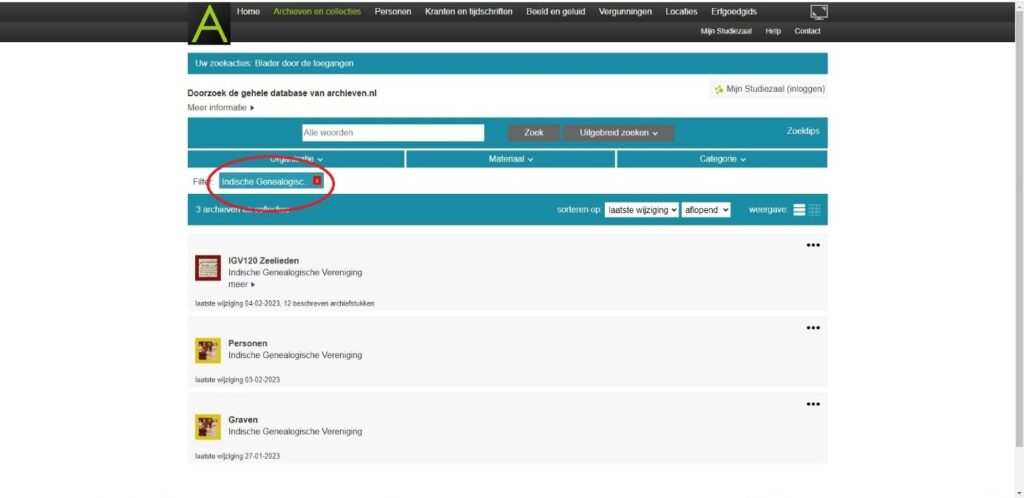1024x498 pixels.
Task: Open IGV120 Zeelieden archive title
Action: tap(263, 260)
